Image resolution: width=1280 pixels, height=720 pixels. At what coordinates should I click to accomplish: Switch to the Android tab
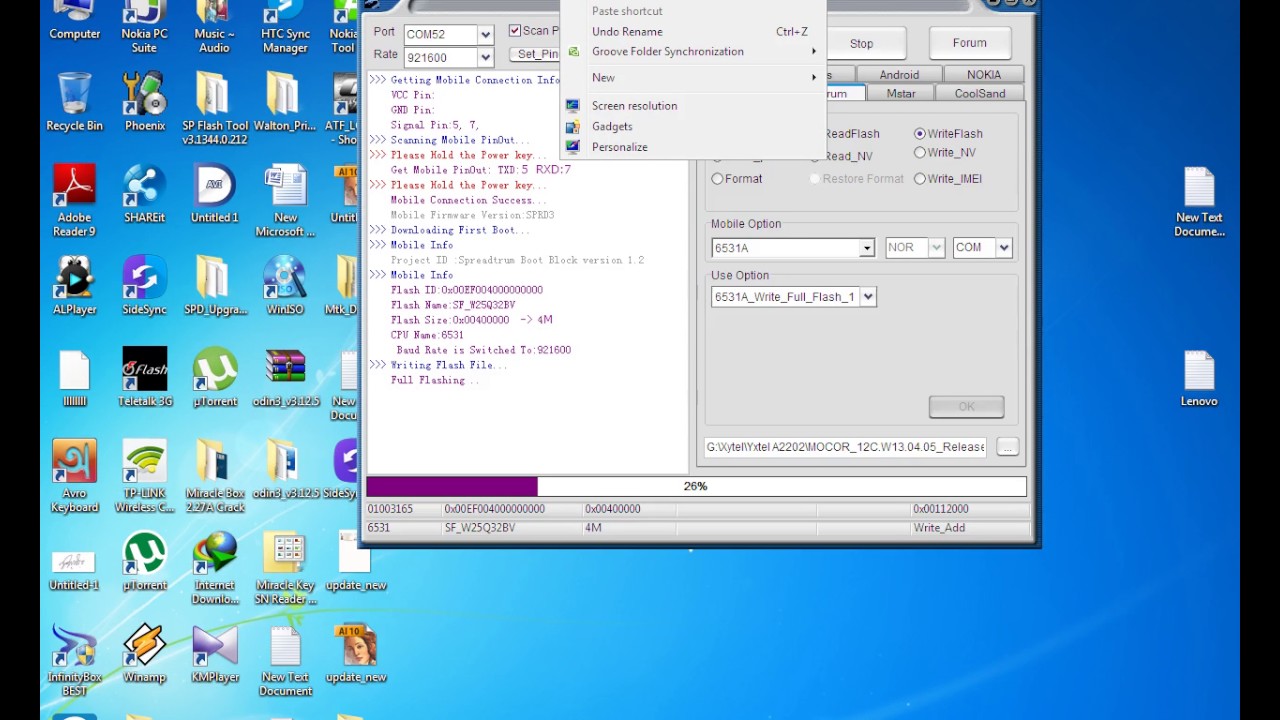pyautogui.click(x=899, y=75)
